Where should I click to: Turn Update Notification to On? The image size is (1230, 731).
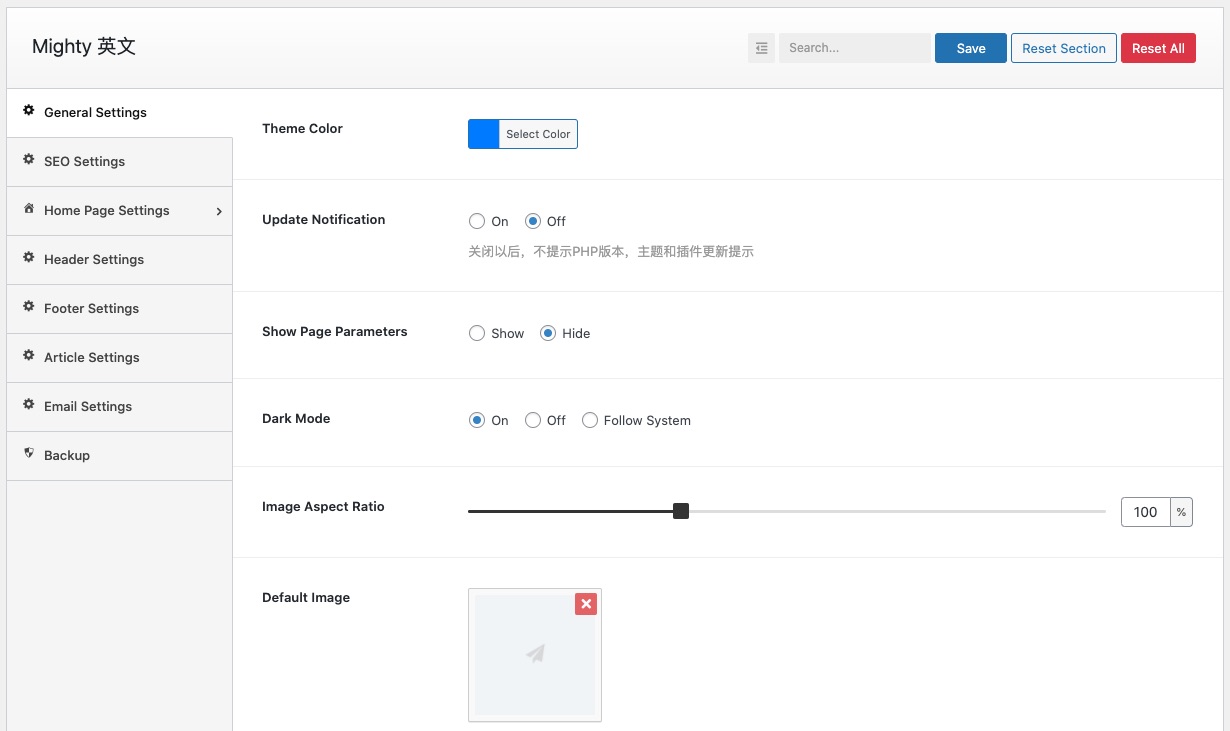477,222
